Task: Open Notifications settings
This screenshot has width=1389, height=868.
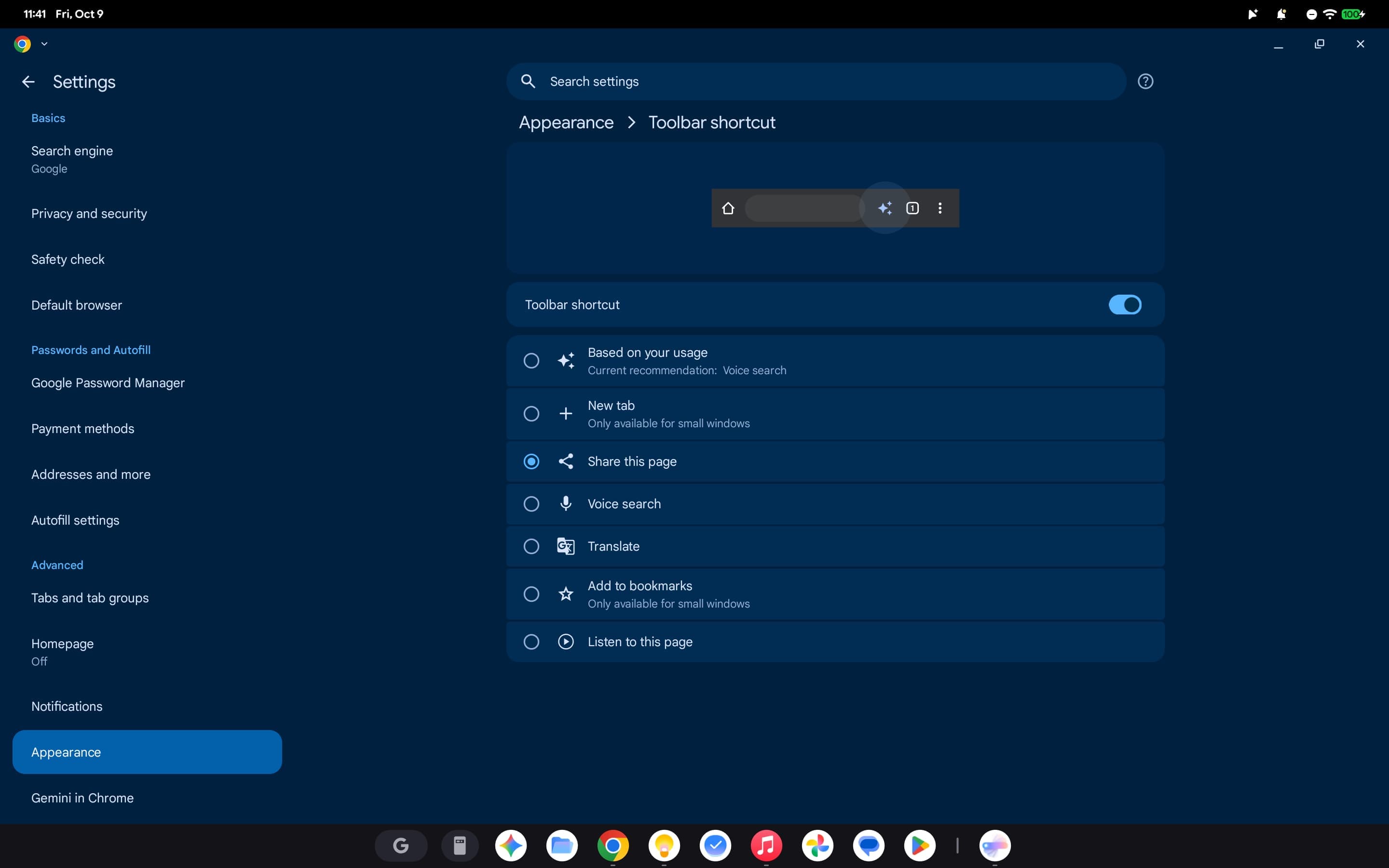Action: point(147,706)
